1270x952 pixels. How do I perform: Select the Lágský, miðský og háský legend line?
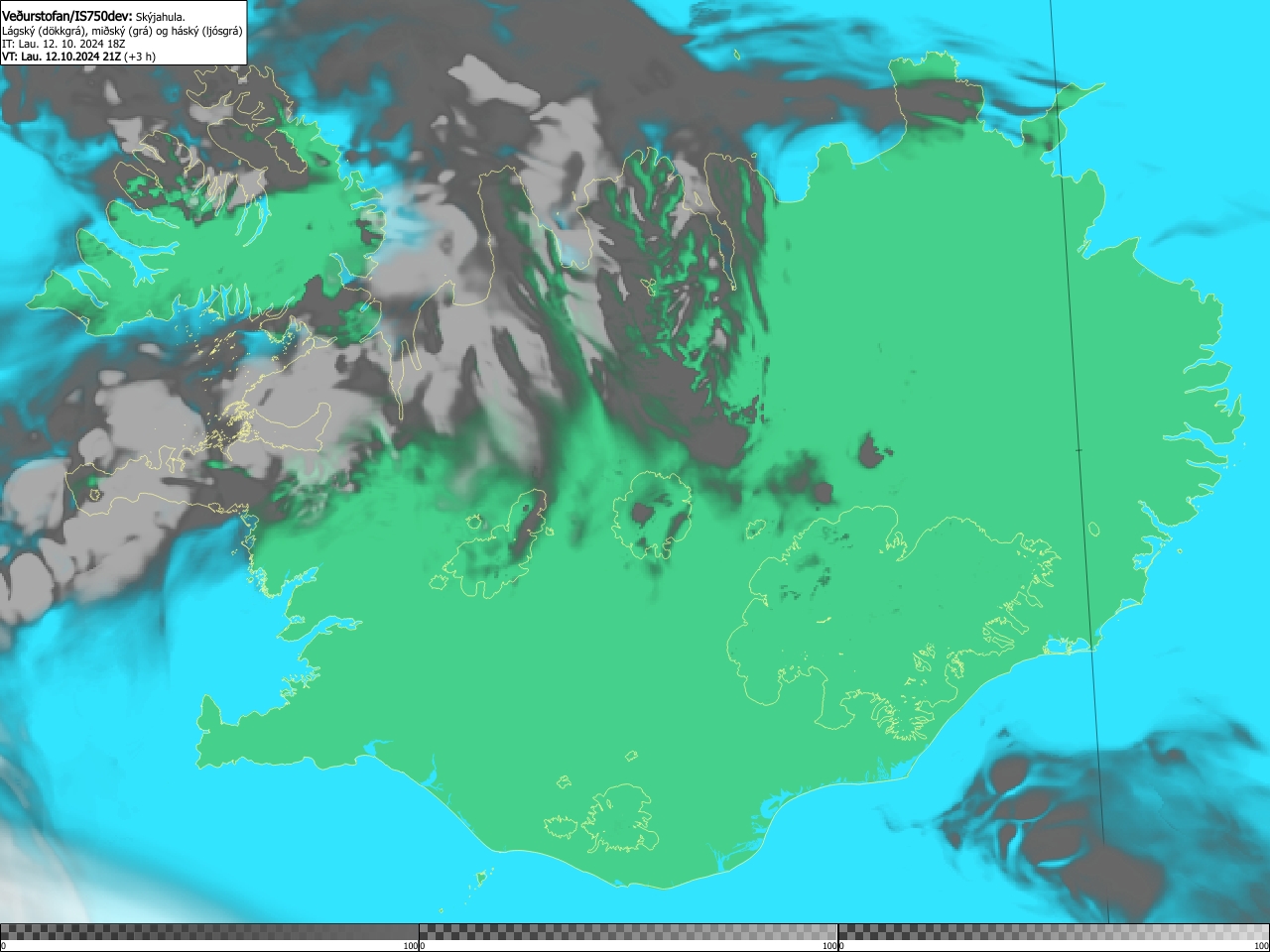[122, 31]
